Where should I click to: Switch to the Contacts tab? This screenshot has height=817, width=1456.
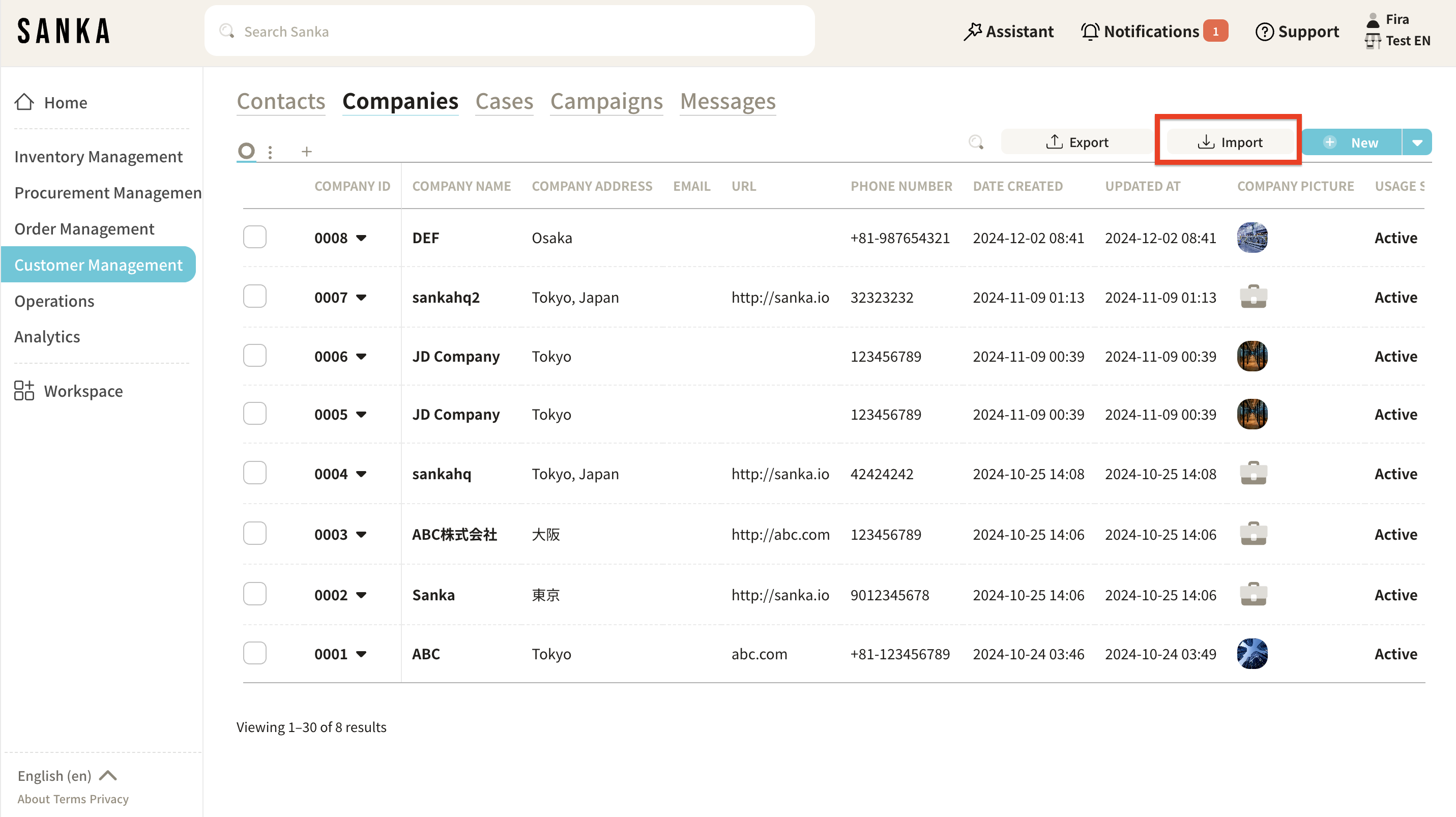click(x=281, y=102)
